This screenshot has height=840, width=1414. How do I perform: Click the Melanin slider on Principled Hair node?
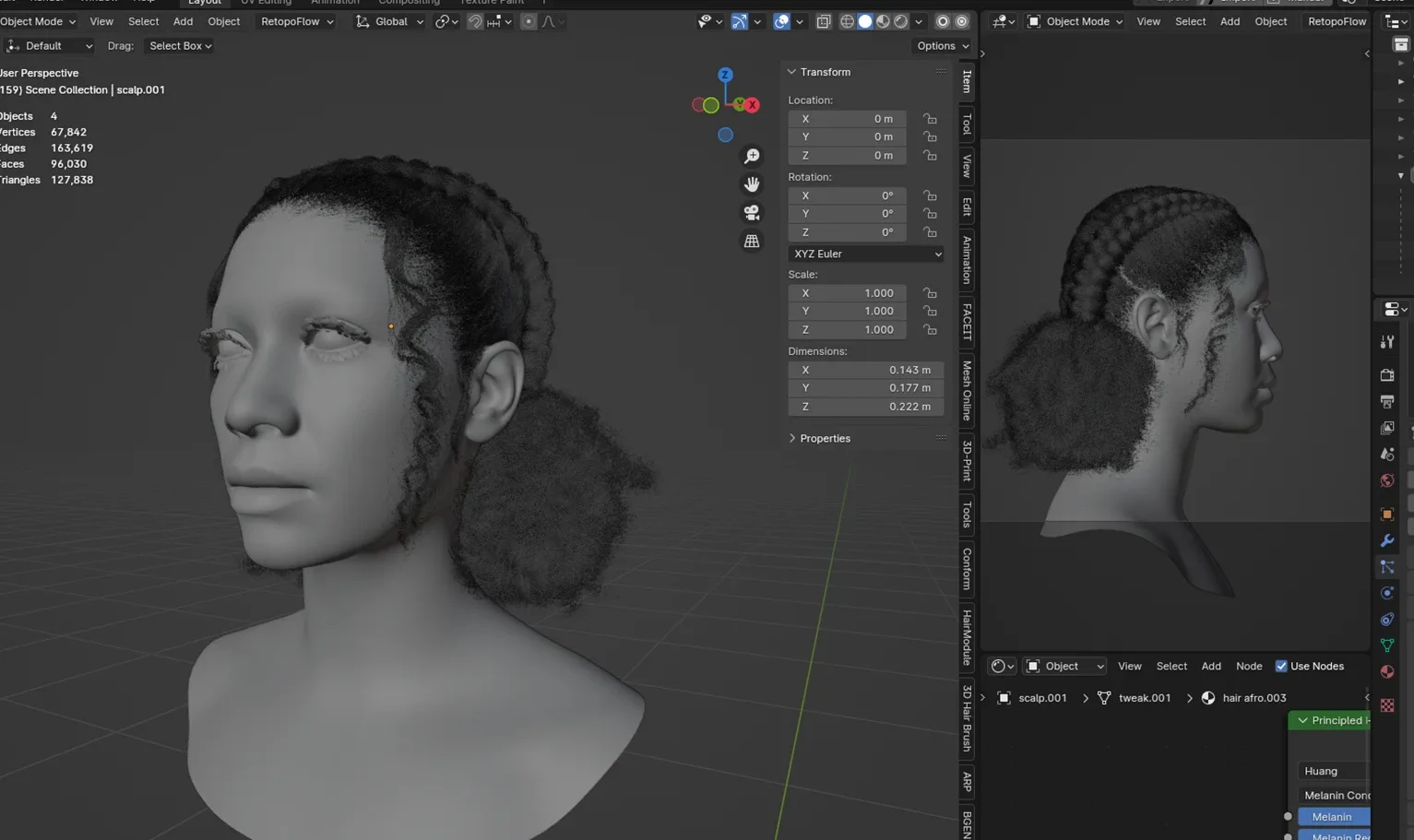(1331, 816)
